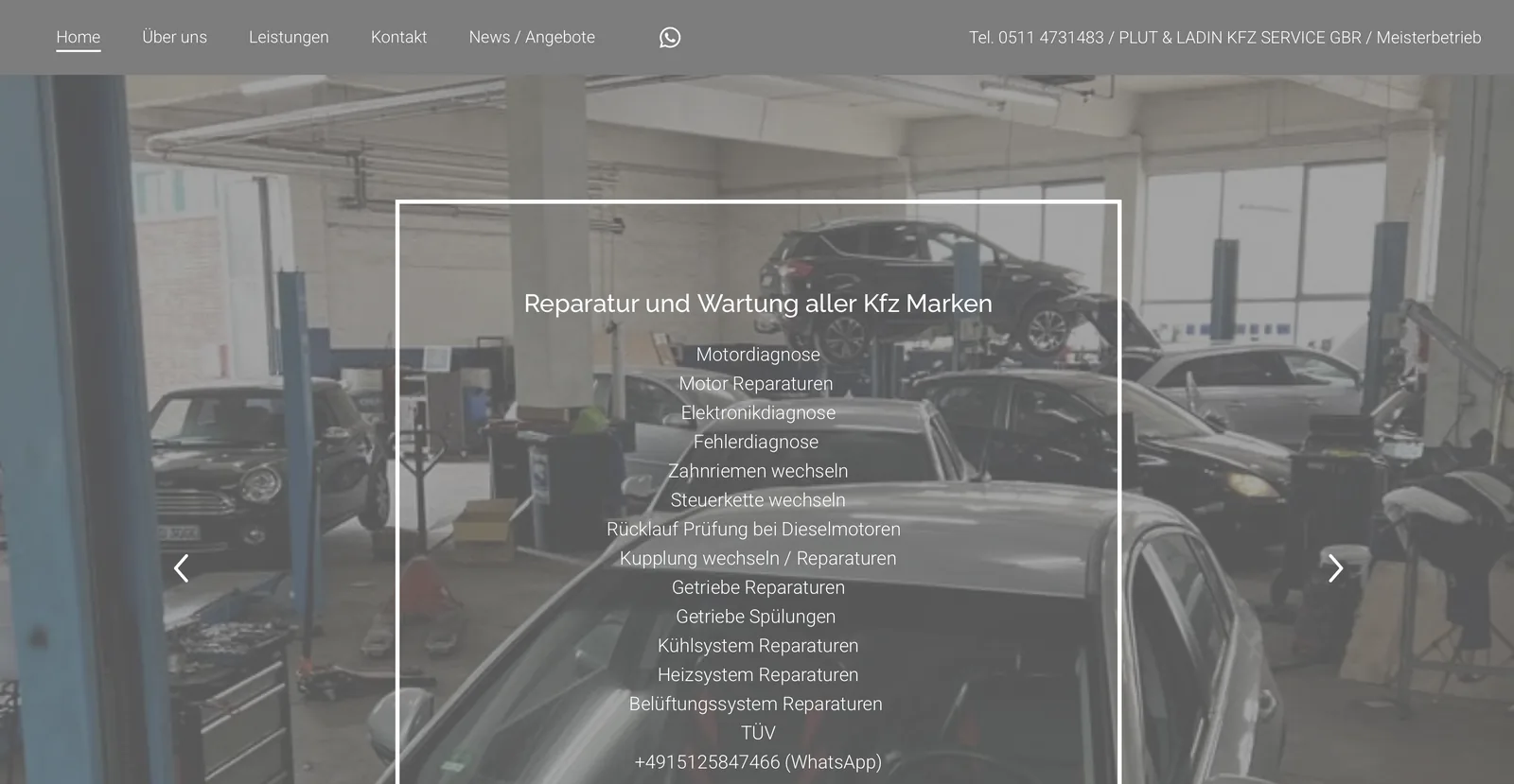
Task: Open the WhatsApp icon link
Action: pos(670,38)
